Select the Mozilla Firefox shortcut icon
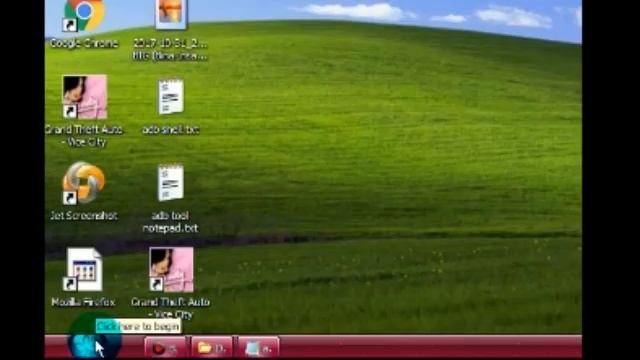640x360 pixels. pos(84,269)
